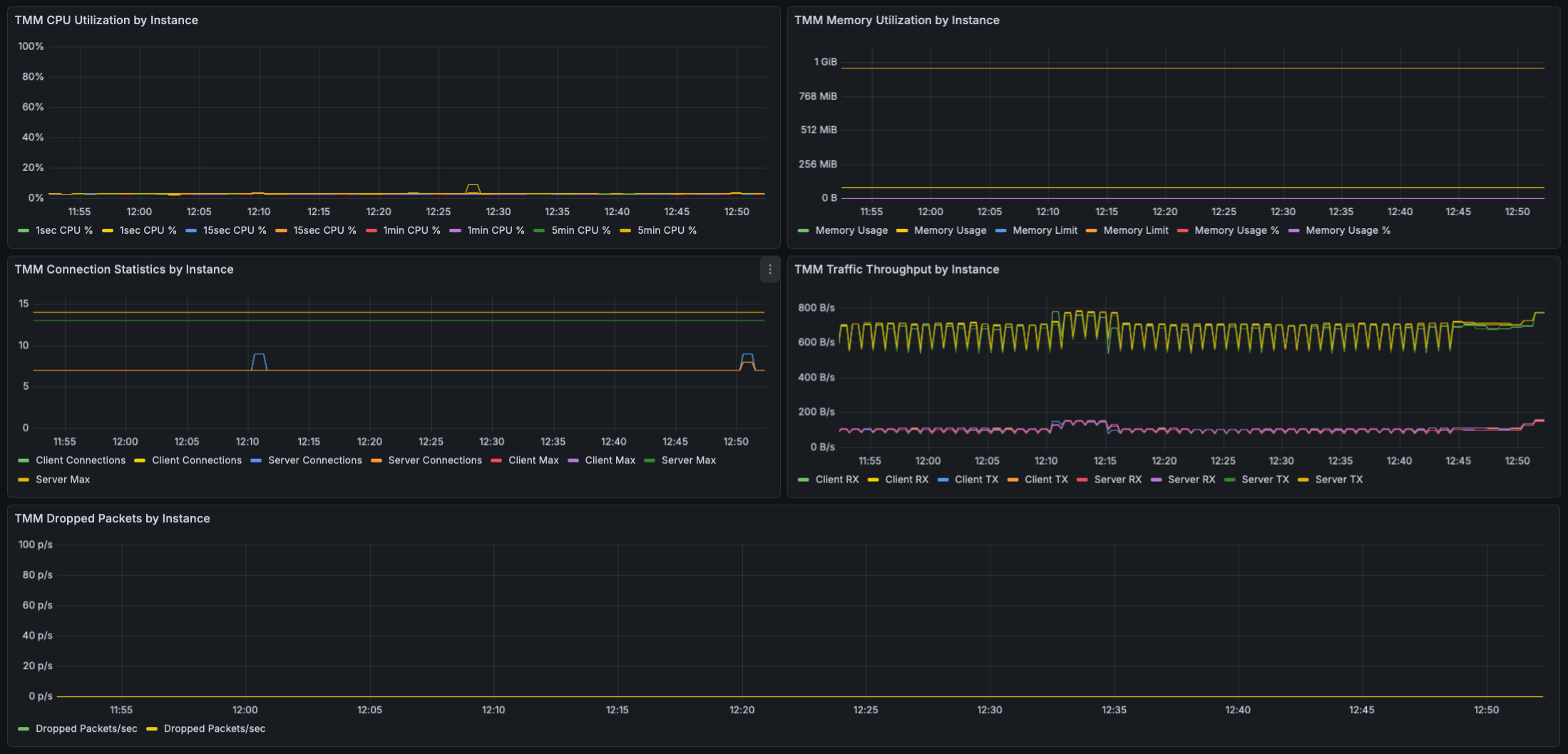Screen dimensions: 1568x754
Task: Toggle the blue 15sec CPU % series label
Action: [x=235, y=230]
